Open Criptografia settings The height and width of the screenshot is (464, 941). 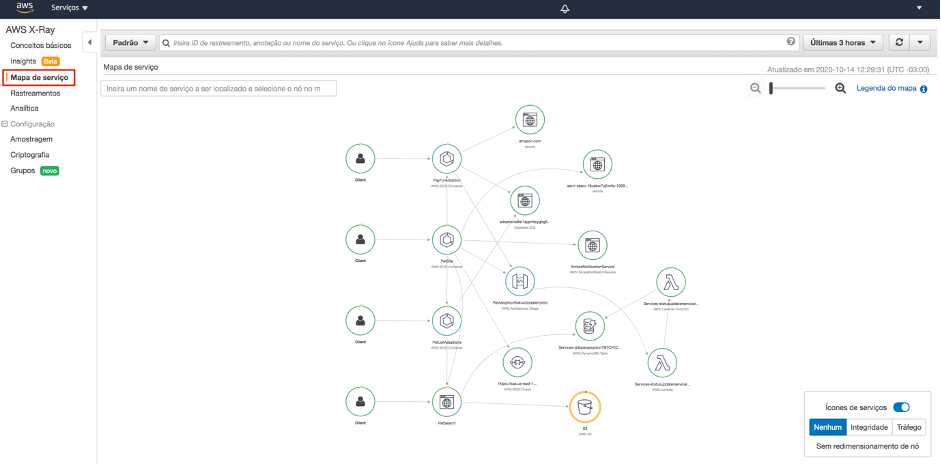(30, 155)
